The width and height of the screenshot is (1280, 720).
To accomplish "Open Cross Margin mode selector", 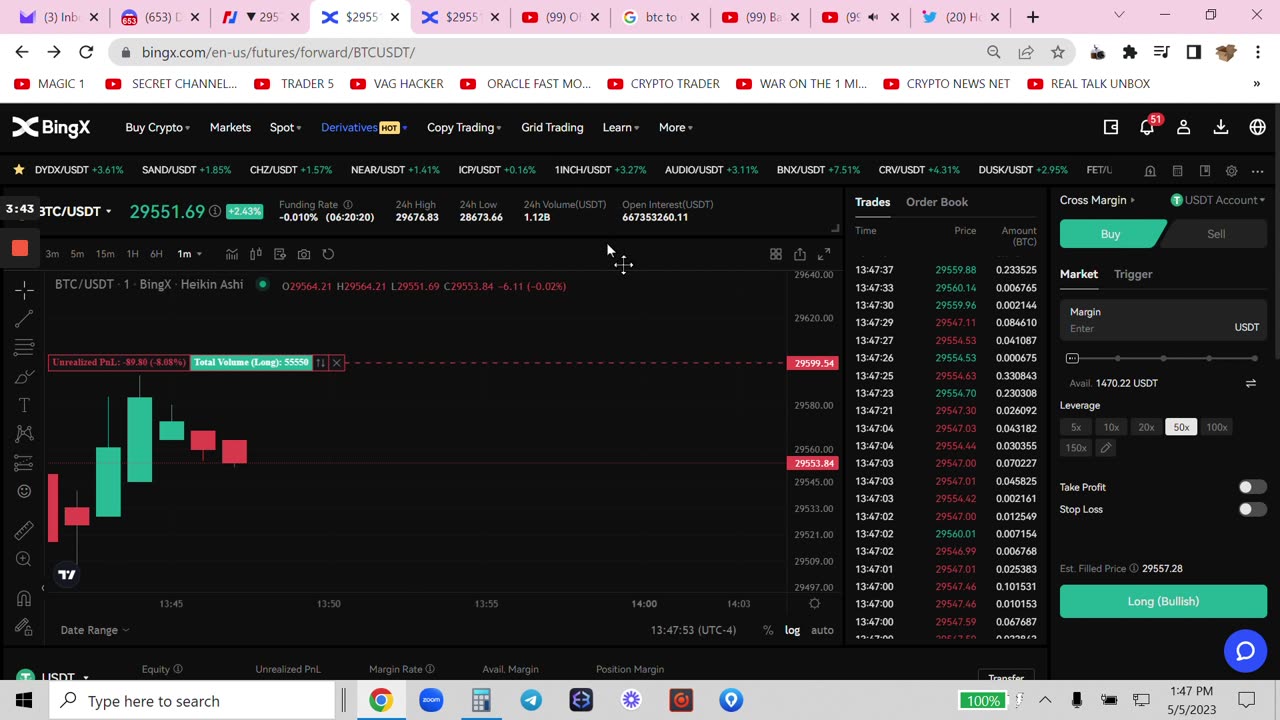I will tap(1097, 200).
